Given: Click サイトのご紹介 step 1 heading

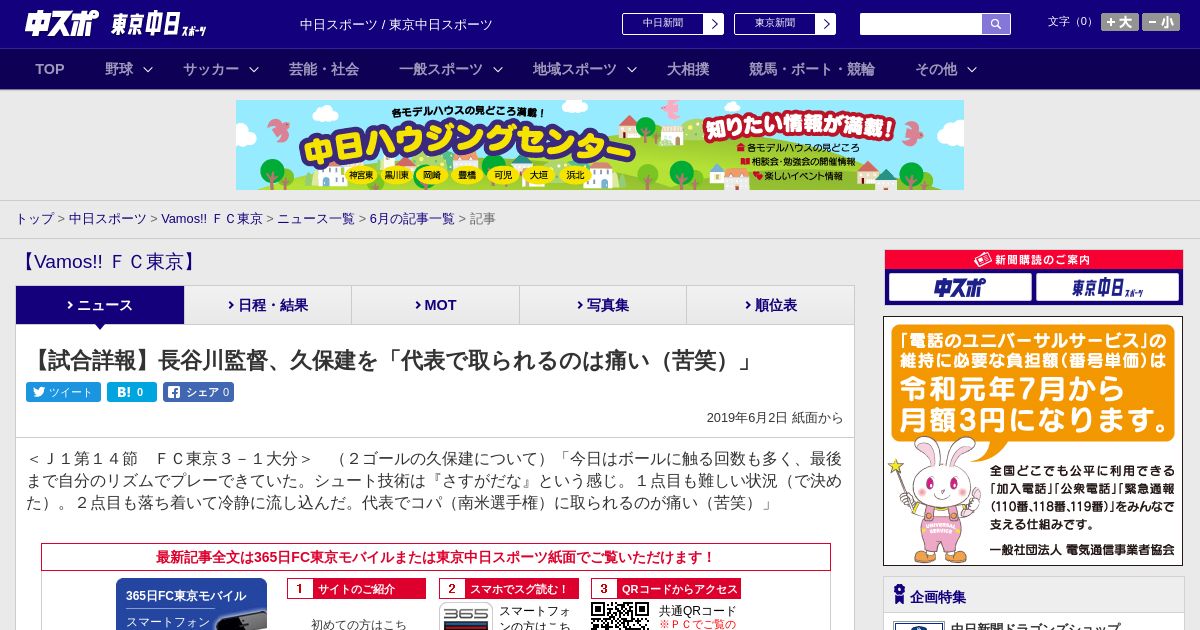Looking at the screenshot, I should 356,589.
